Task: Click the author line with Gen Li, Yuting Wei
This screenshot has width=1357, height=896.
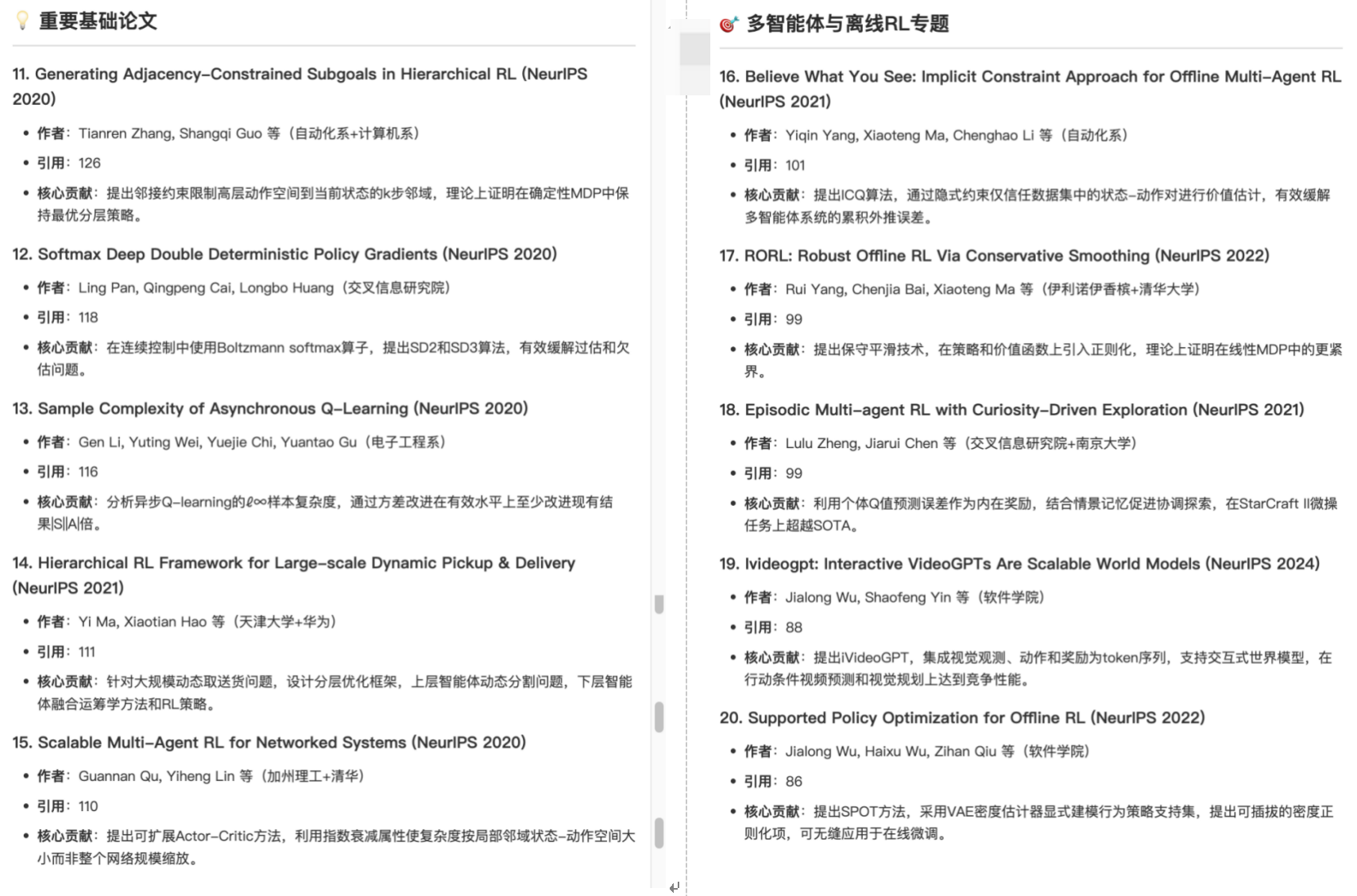Action: coord(242,442)
